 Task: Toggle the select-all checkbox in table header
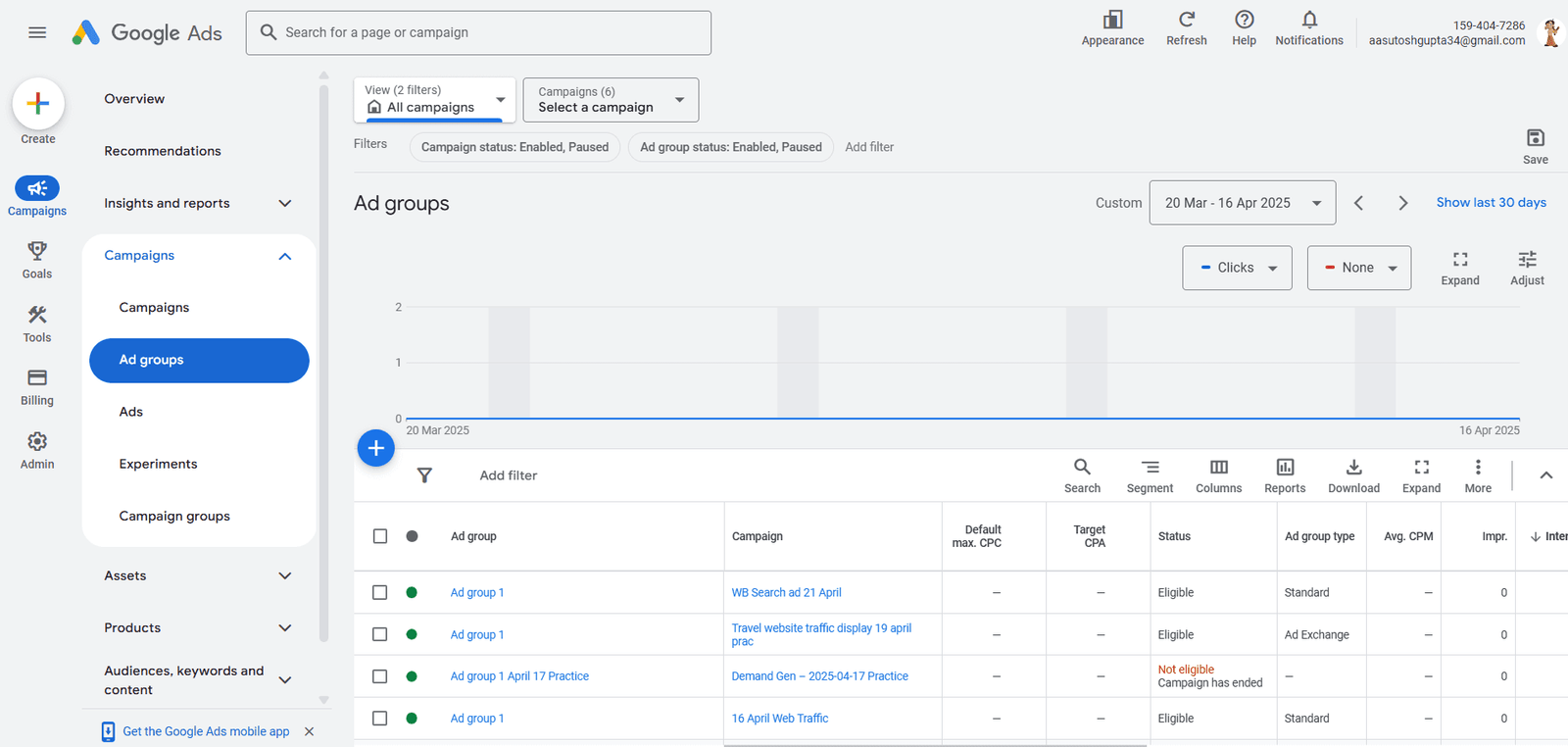380,536
